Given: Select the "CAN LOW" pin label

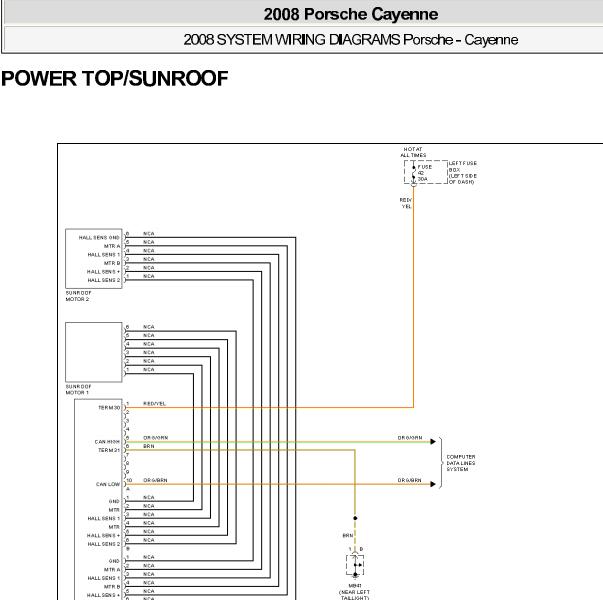Looking at the screenshot, I should 108,484.
